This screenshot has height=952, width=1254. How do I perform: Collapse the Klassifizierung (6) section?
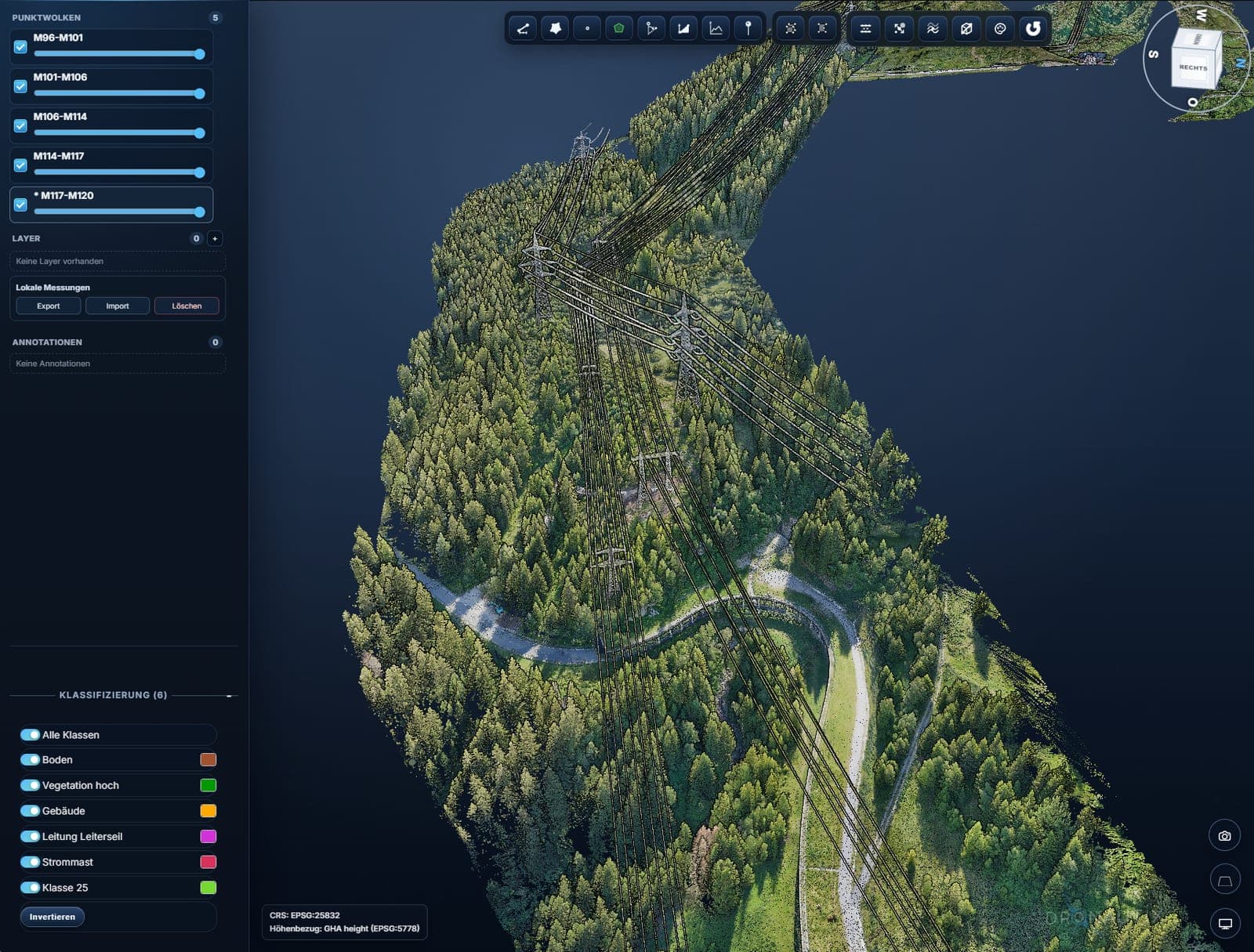click(x=229, y=696)
